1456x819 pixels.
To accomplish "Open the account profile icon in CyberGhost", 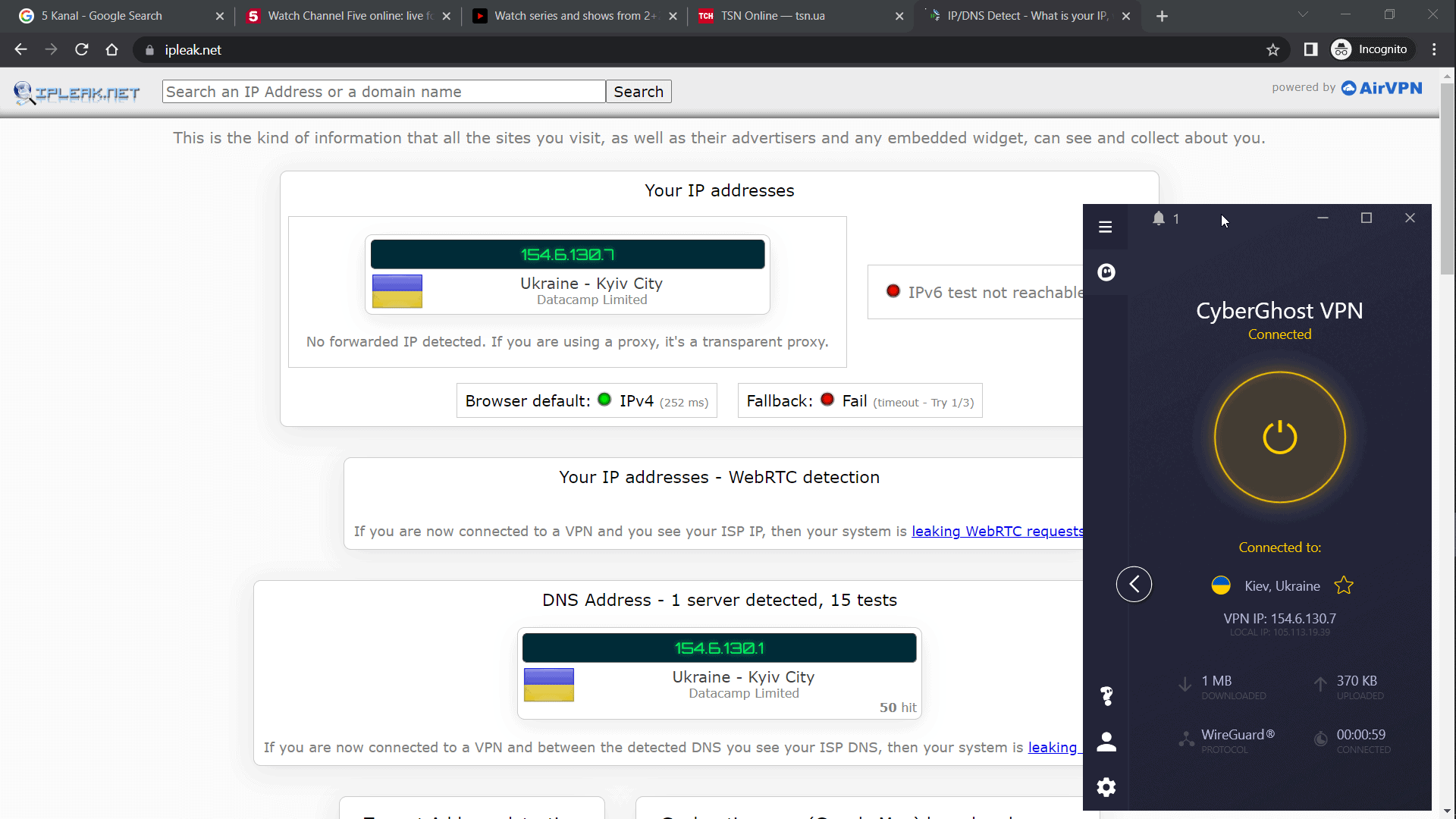I will point(1106,742).
